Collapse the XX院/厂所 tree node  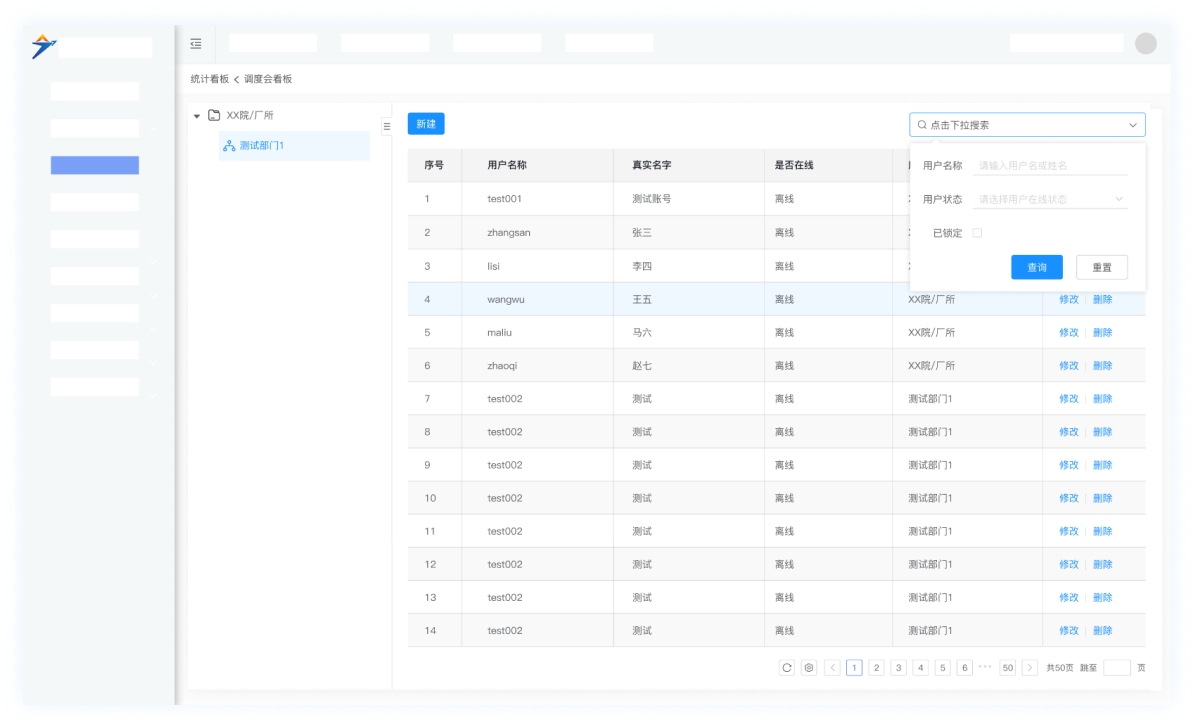tap(197, 116)
